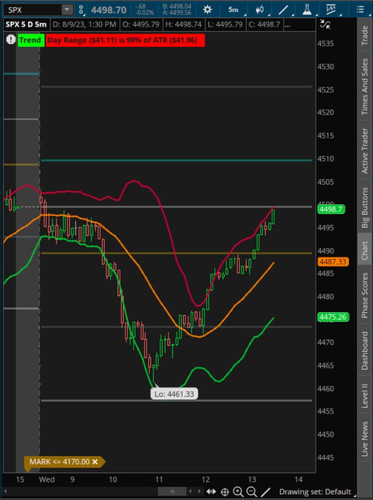Open the Trade sidebar tab

tap(365, 35)
